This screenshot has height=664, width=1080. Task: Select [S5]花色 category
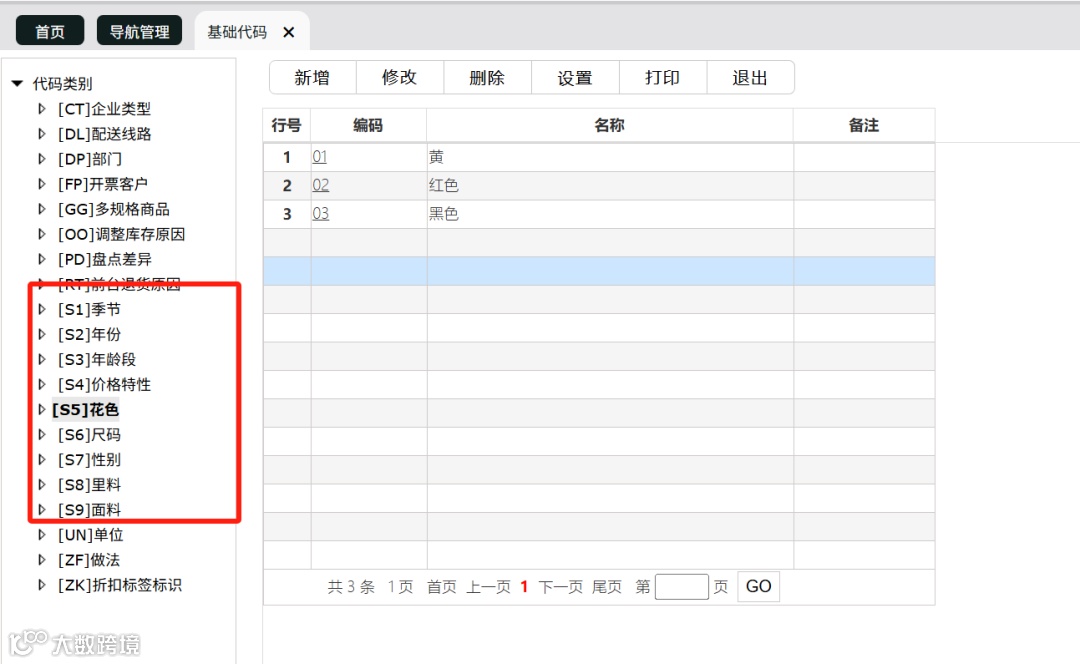click(85, 409)
